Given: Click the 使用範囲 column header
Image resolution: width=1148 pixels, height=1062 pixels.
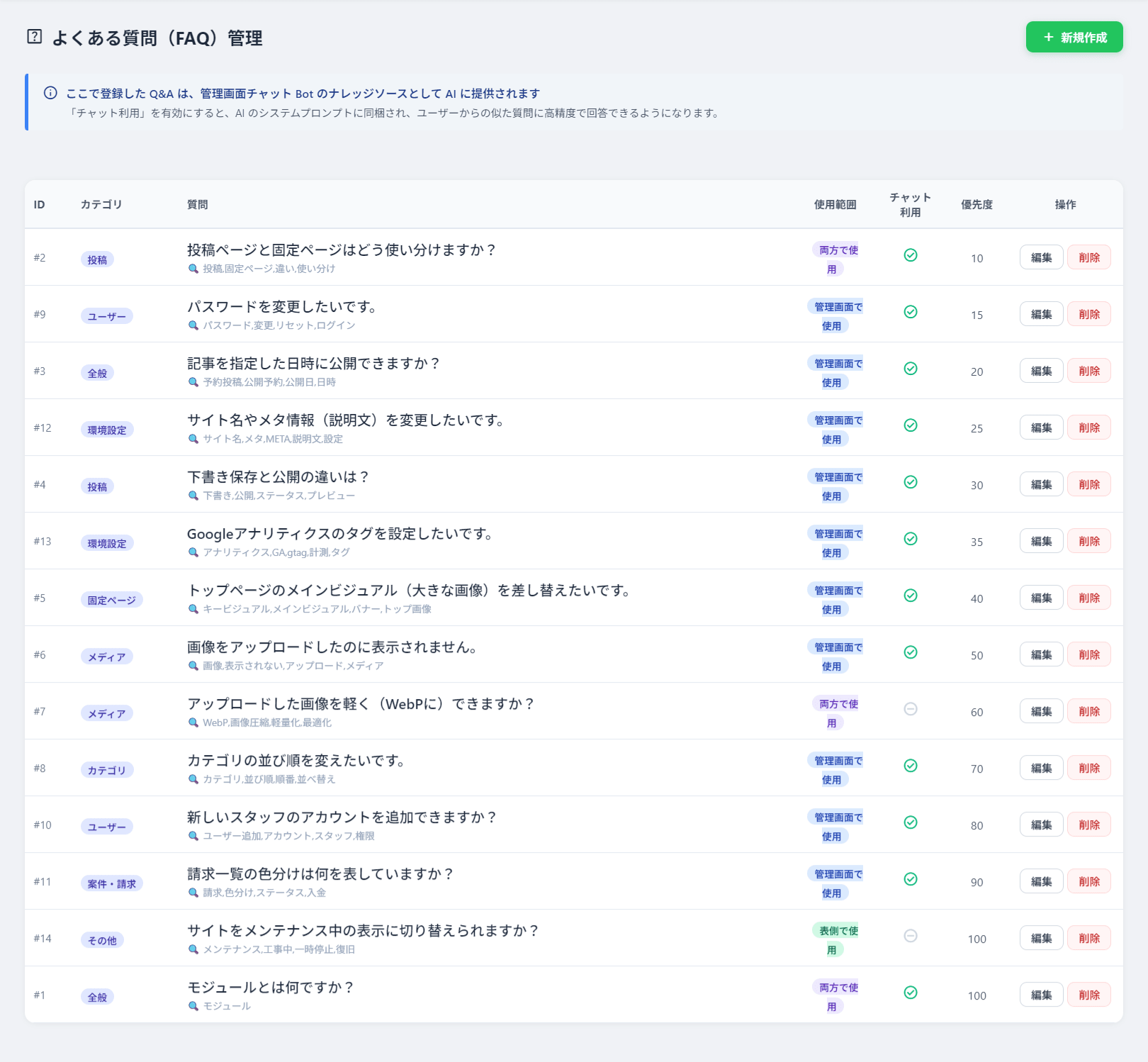Looking at the screenshot, I should 835,204.
